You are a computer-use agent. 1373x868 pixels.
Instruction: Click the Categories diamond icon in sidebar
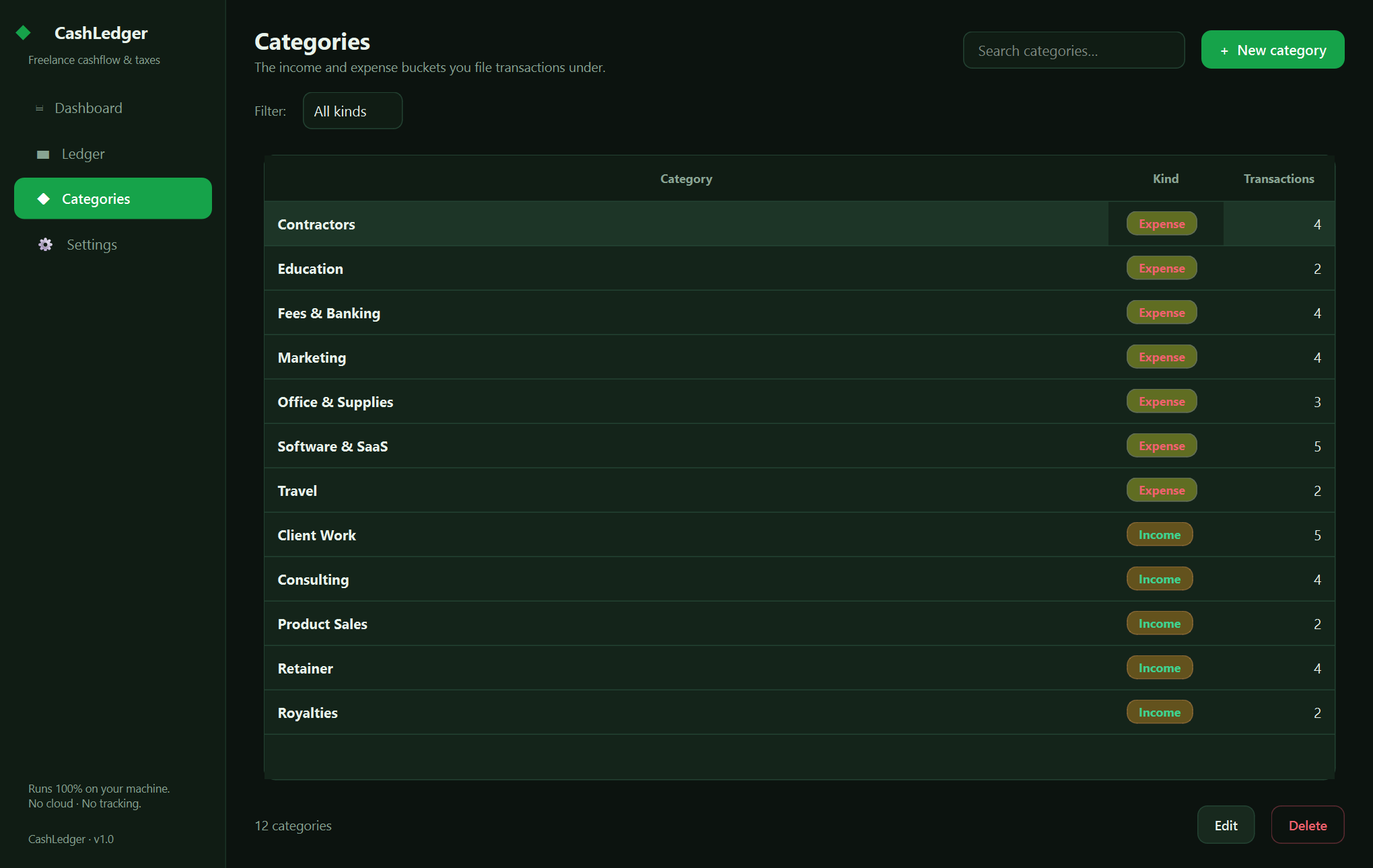click(44, 198)
